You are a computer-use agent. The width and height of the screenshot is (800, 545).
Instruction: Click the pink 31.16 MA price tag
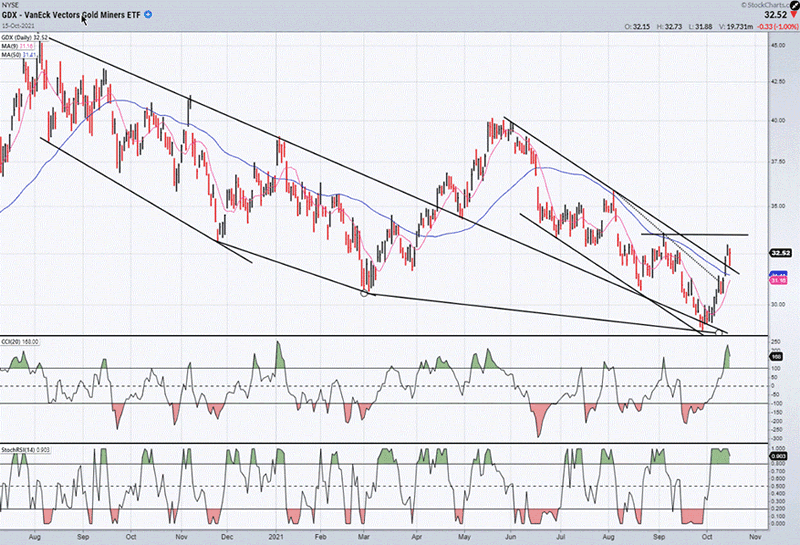[x=779, y=281]
